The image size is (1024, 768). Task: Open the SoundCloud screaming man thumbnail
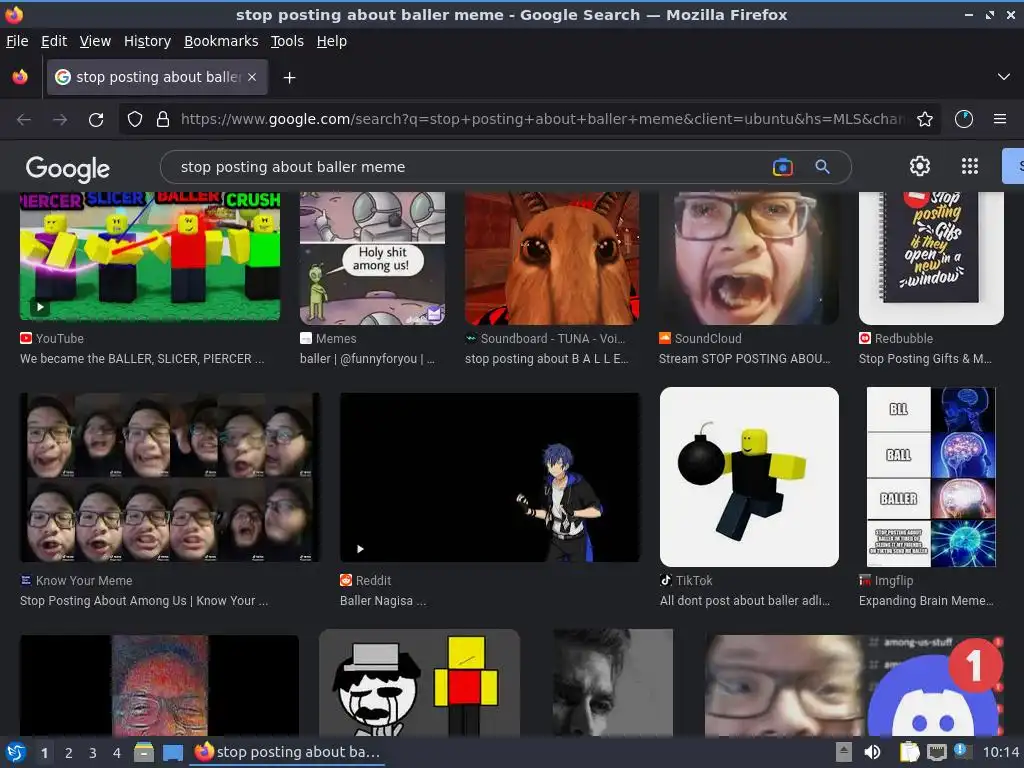tap(748, 258)
